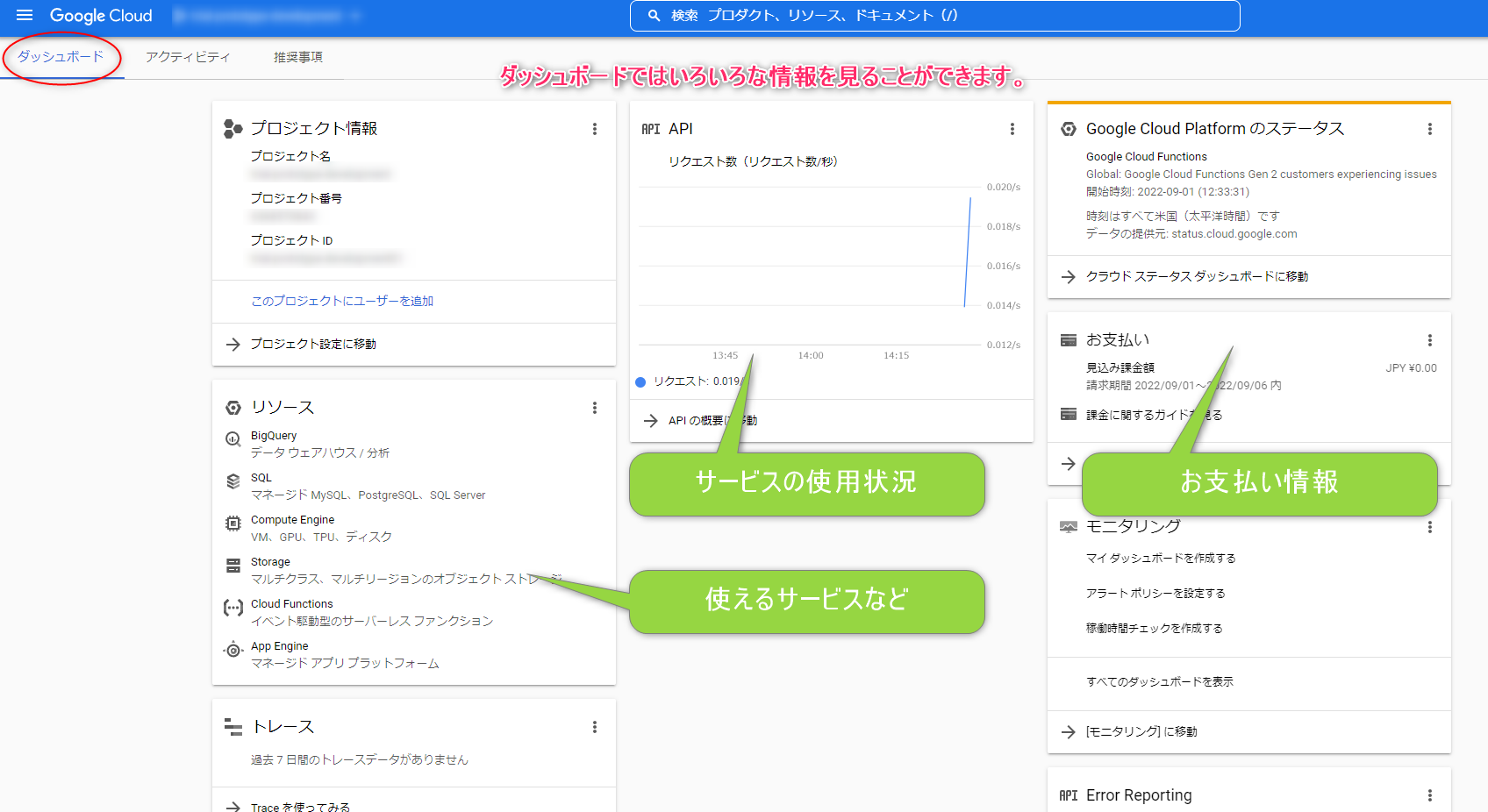Select the Cloud SQL resource icon
Viewport: 1488px width, 812px height.
[232, 481]
